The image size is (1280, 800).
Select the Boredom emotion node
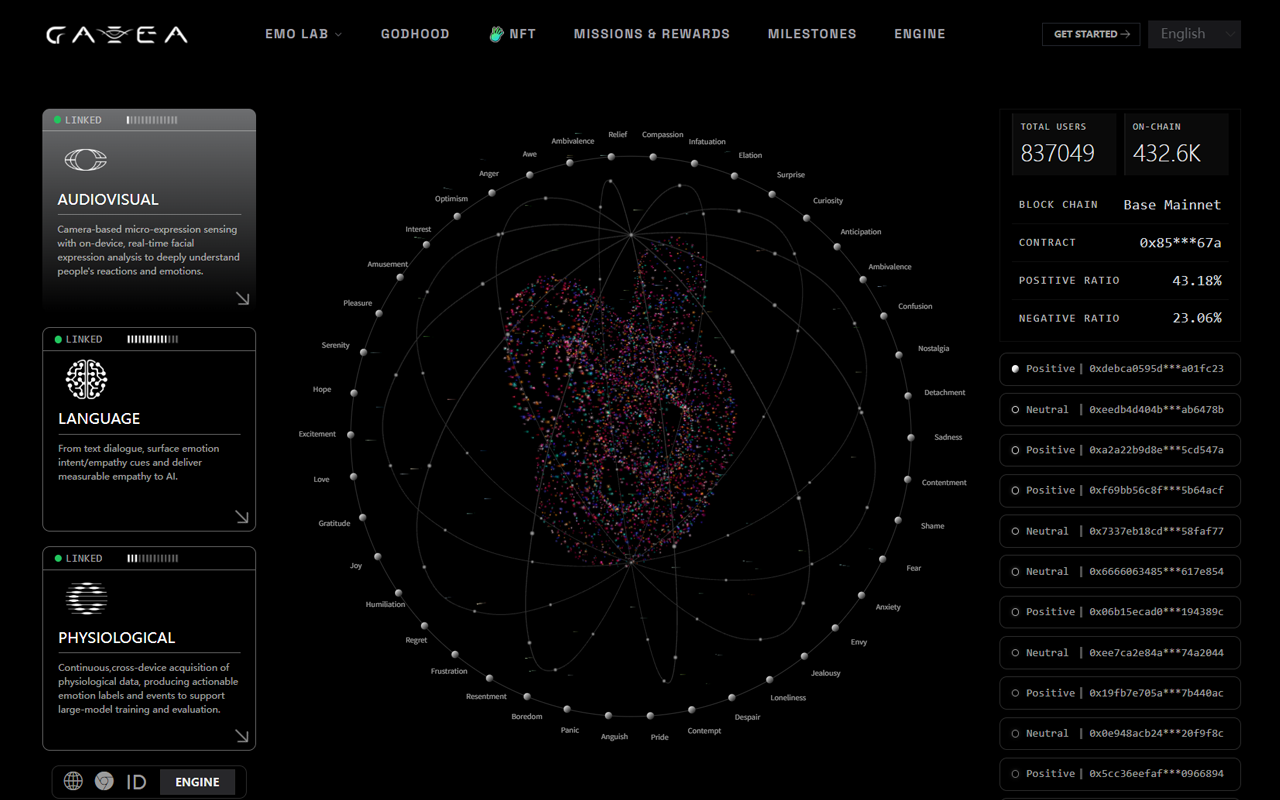coord(528,696)
